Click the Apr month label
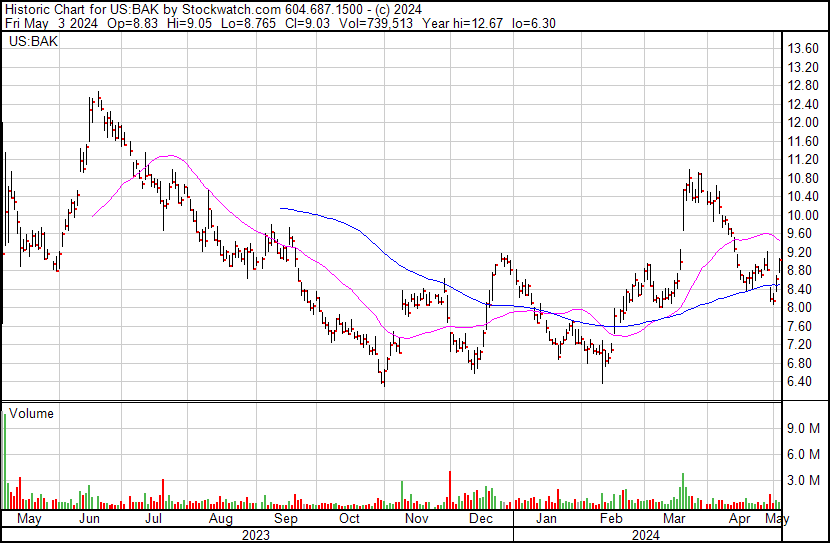 [739, 519]
